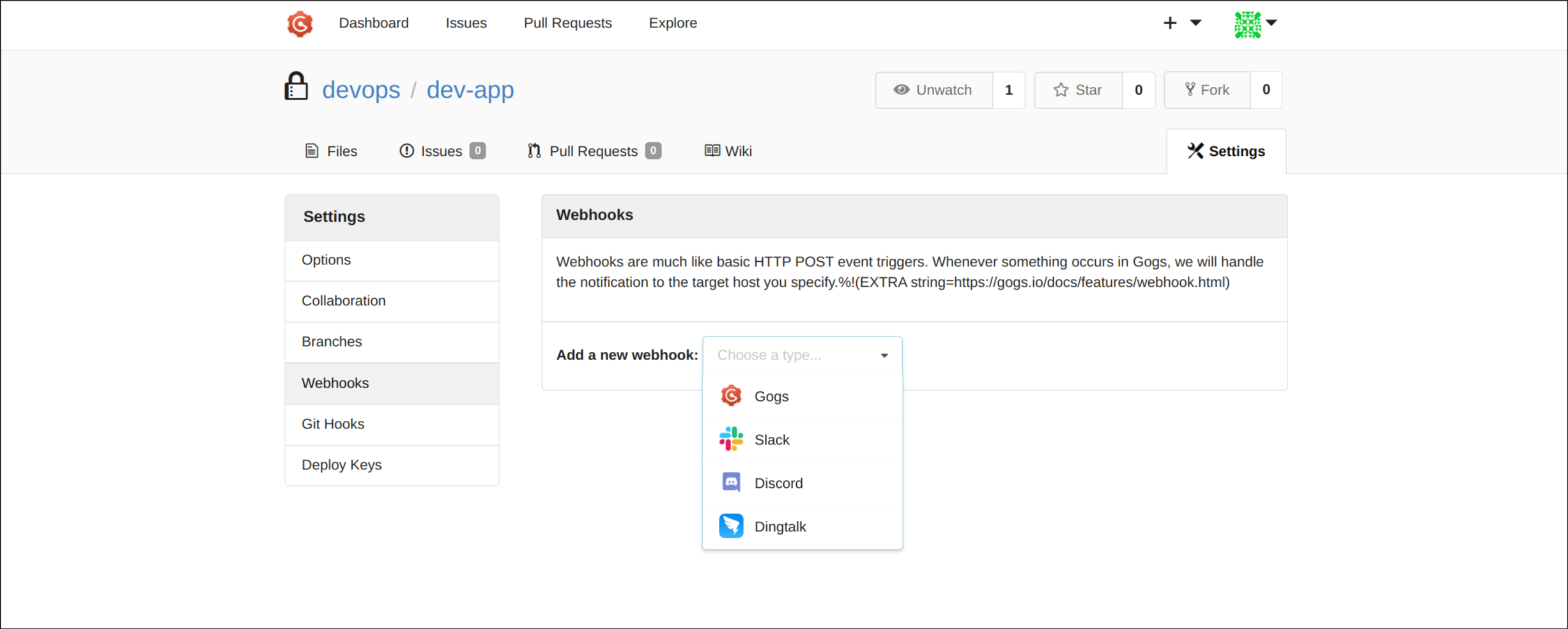This screenshot has height=629, width=1568.
Task: Open Pull Requests in the top navigation
Action: [567, 23]
